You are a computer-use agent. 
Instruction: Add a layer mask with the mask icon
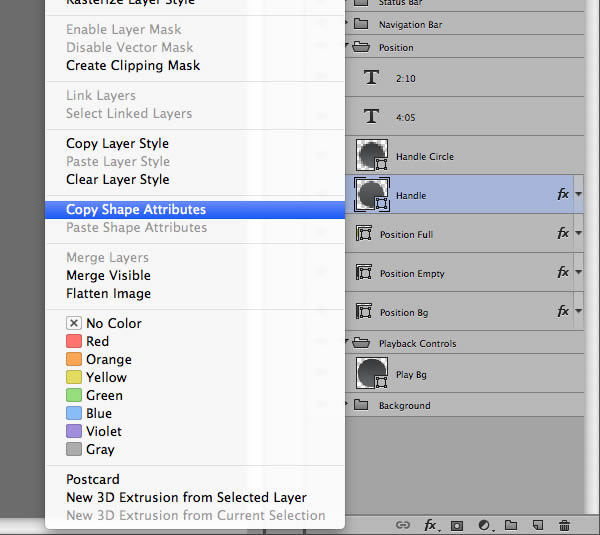[457, 524]
